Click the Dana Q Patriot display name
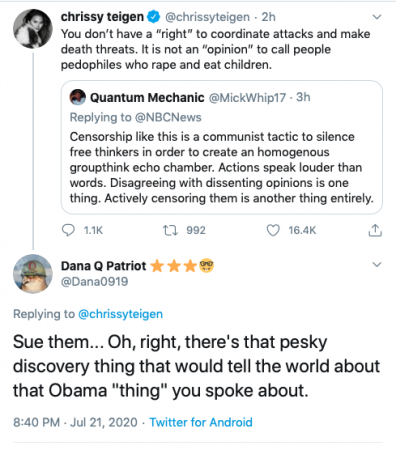This screenshot has height=450, width=396. coord(103,266)
